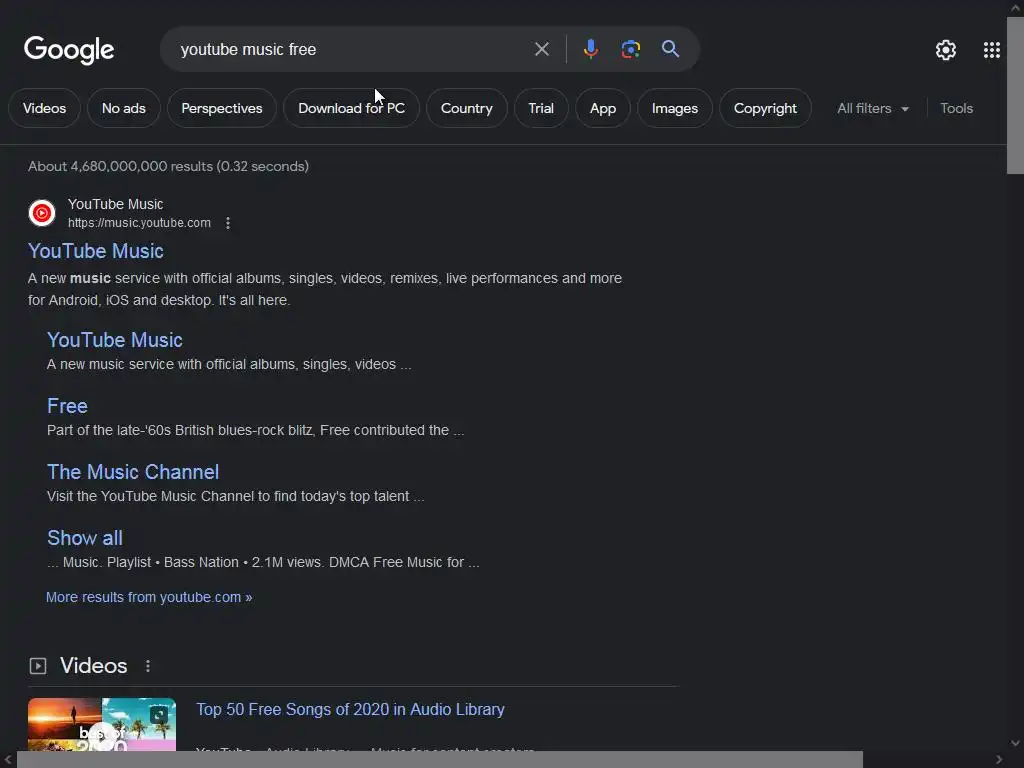Click the vertical scrollbar up arrow
This screenshot has width=1024, height=768.
click(x=1015, y=8)
